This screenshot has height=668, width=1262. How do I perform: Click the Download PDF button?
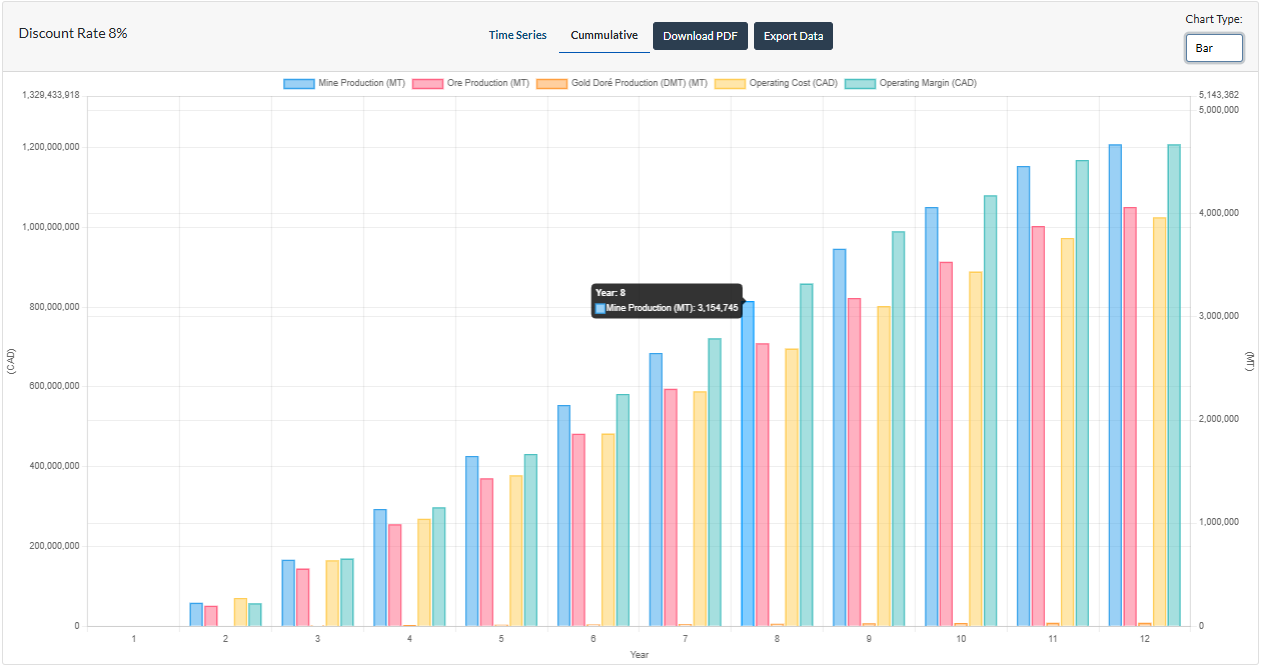pyautogui.click(x=700, y=36)
